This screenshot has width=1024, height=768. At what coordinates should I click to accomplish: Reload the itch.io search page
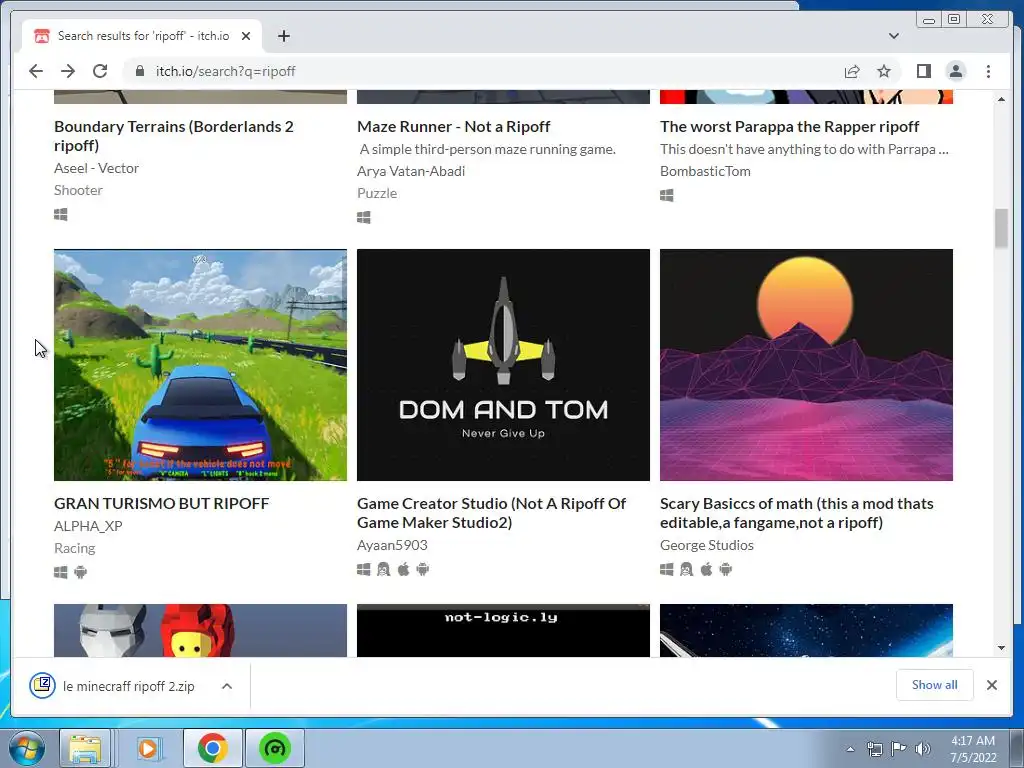click(100, 71)
